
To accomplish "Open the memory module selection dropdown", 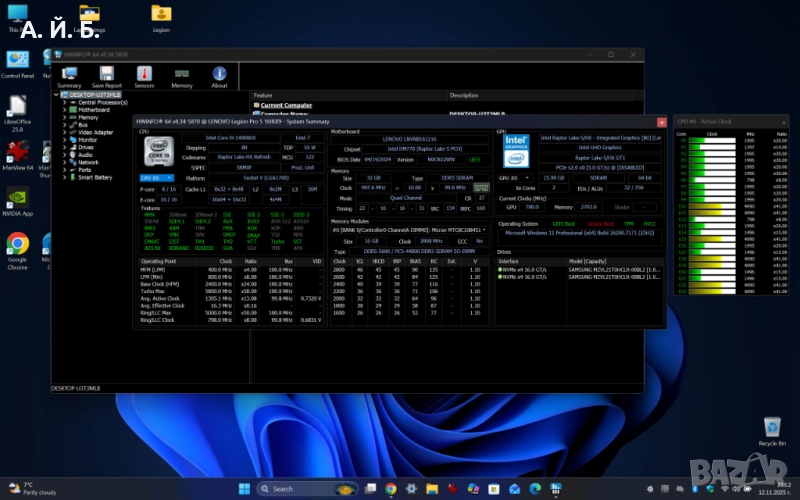I will (408, 230).
